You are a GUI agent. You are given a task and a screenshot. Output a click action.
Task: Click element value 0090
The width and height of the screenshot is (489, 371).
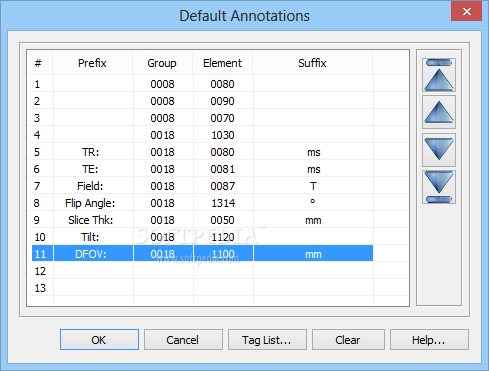[223, 101]
